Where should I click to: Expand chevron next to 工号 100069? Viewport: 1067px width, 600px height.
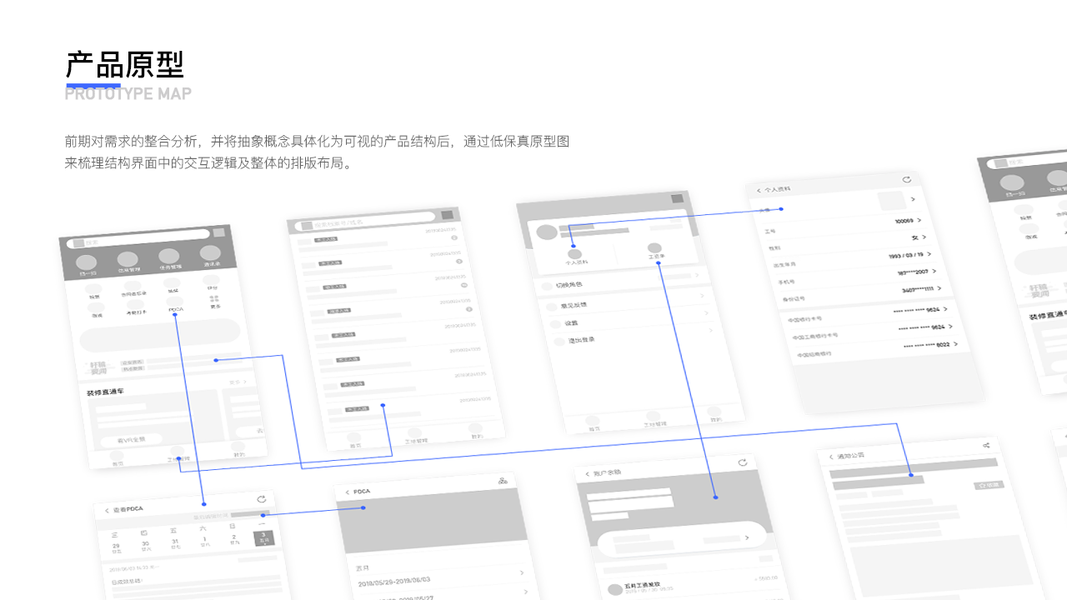tap(919, 220)
